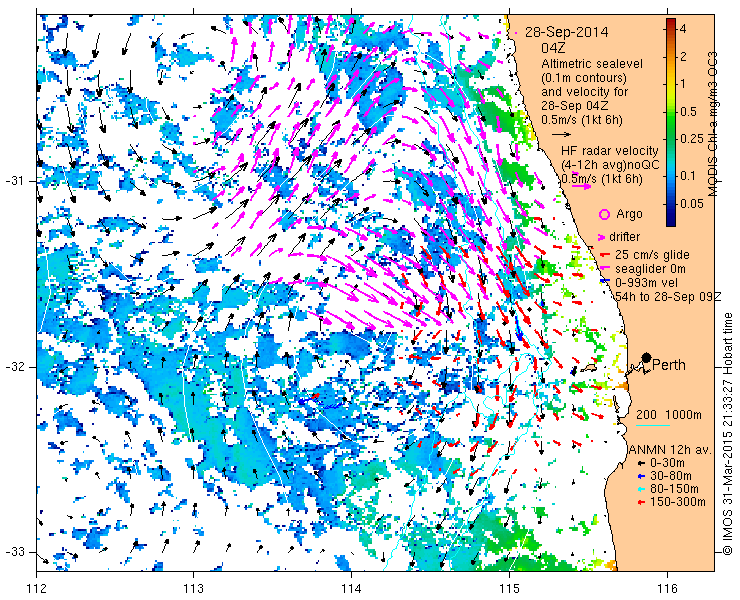Click the blue 0-993m vel legend arrow
Image resolution: width=740 pixels, height=600 pixels.
click(x=604, y=282)
